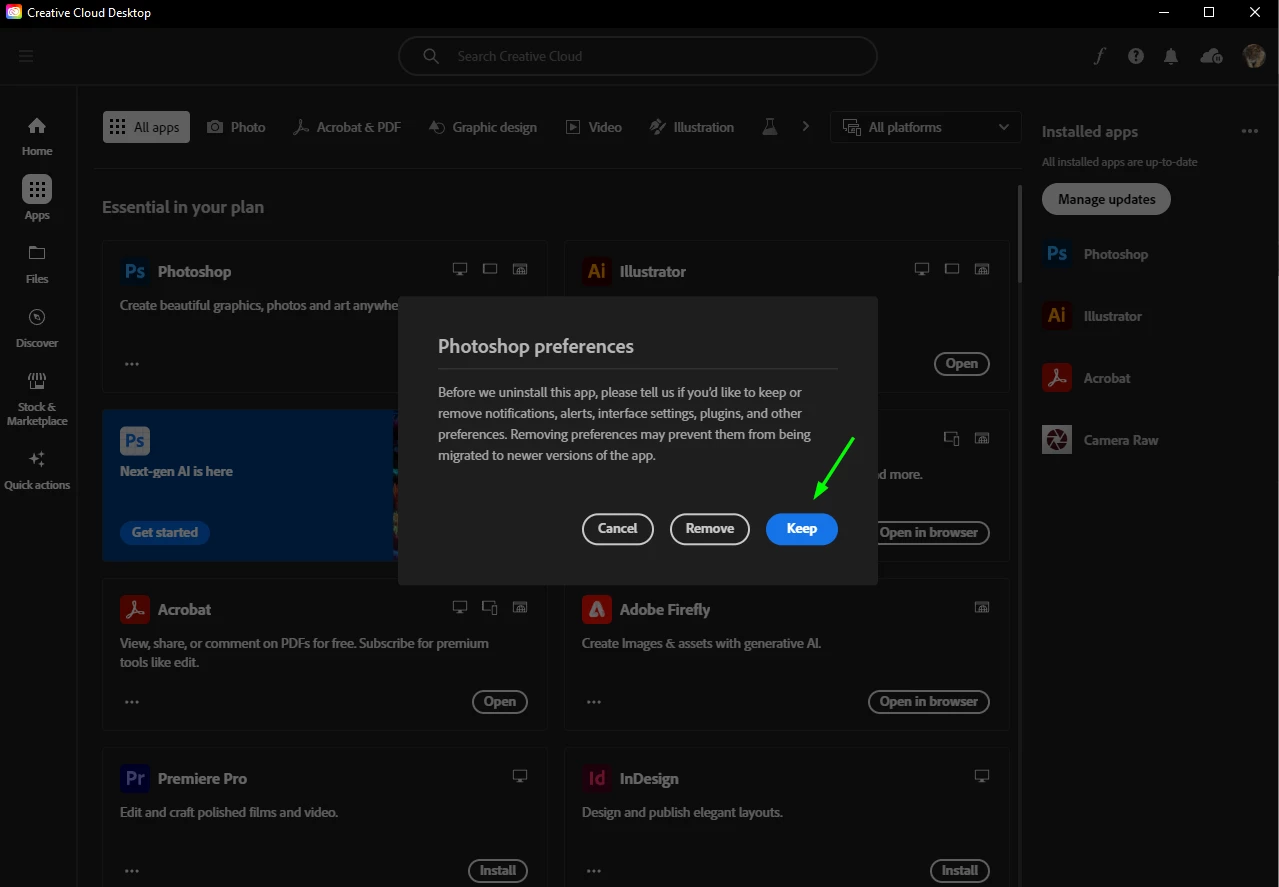Open the fonts icon in header
Viewport: 1279px width, 887px height.
[1099, 56]
